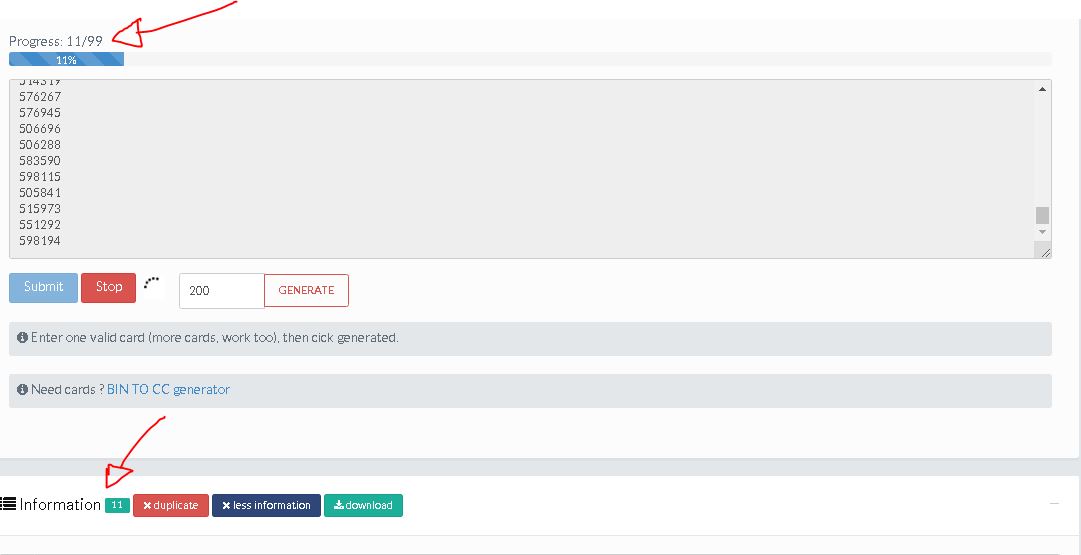Viewport: 1081px width, 555px height.
Task: Click the line 506696 in the textarea
Action: (40, 129)
